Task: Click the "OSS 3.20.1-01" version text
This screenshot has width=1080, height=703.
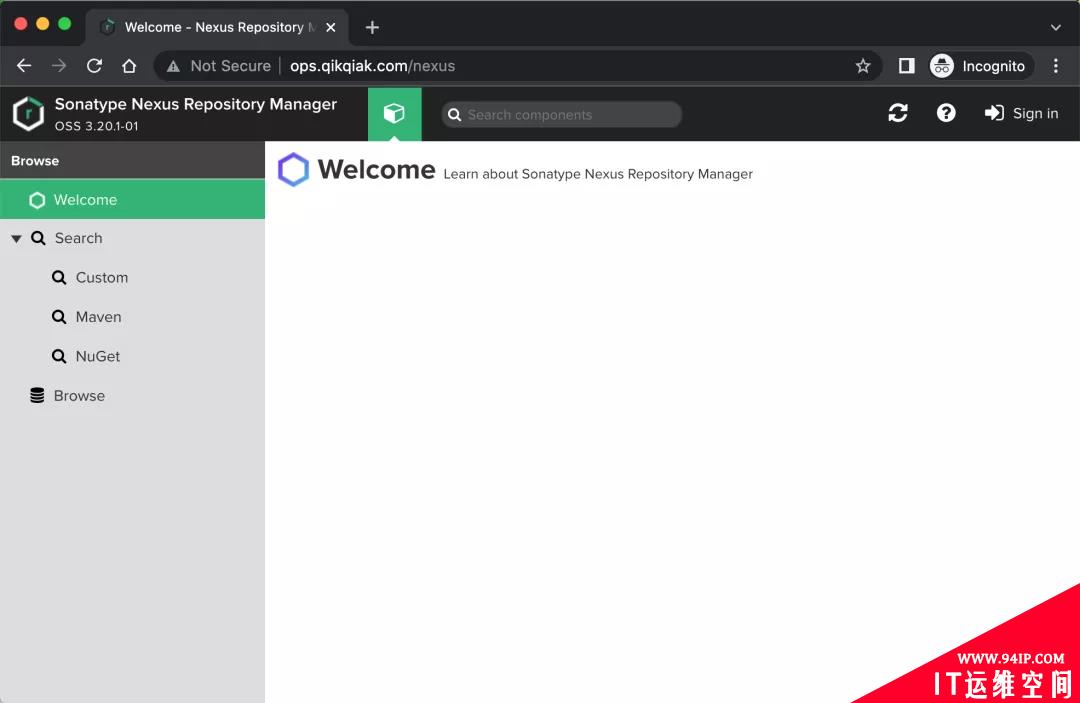Action: tap(96, 126)
